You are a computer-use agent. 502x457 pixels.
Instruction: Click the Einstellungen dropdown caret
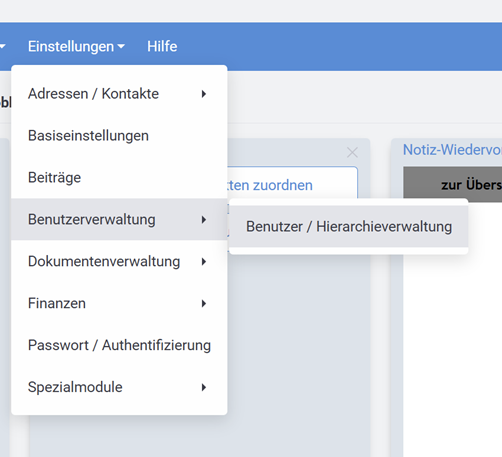[121, 46]
